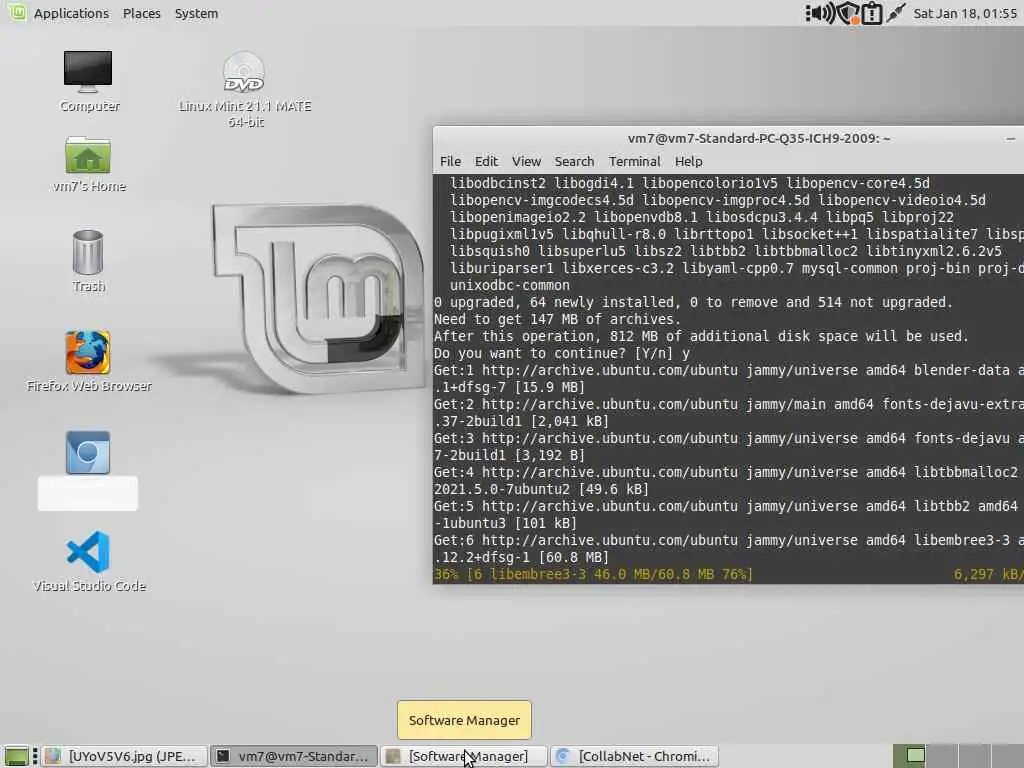Click the 'Get:1 http://archive.ubuntu.com' line

click(x=728, y=370)
